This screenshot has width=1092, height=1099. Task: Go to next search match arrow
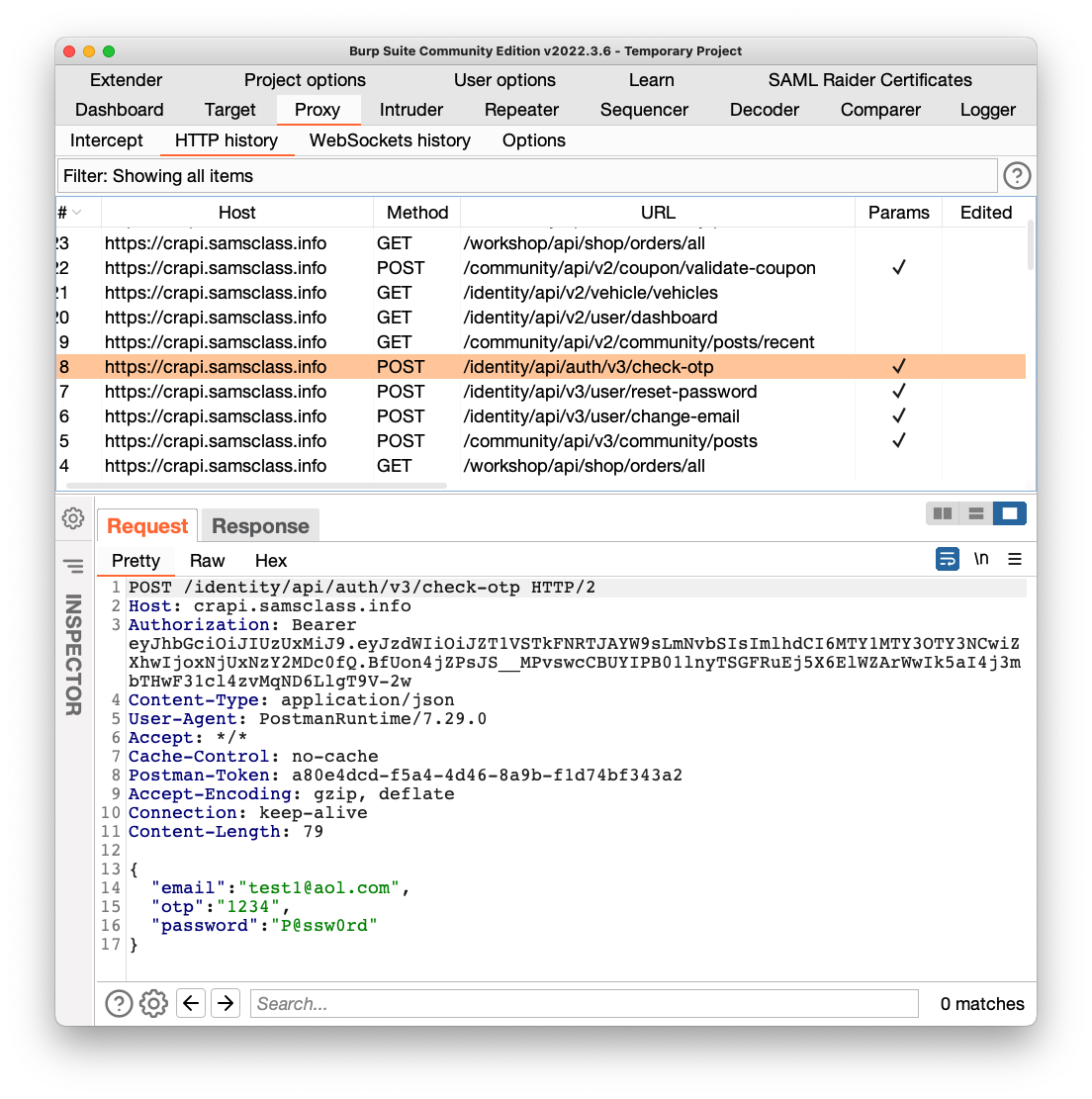tap(225, 1004)
